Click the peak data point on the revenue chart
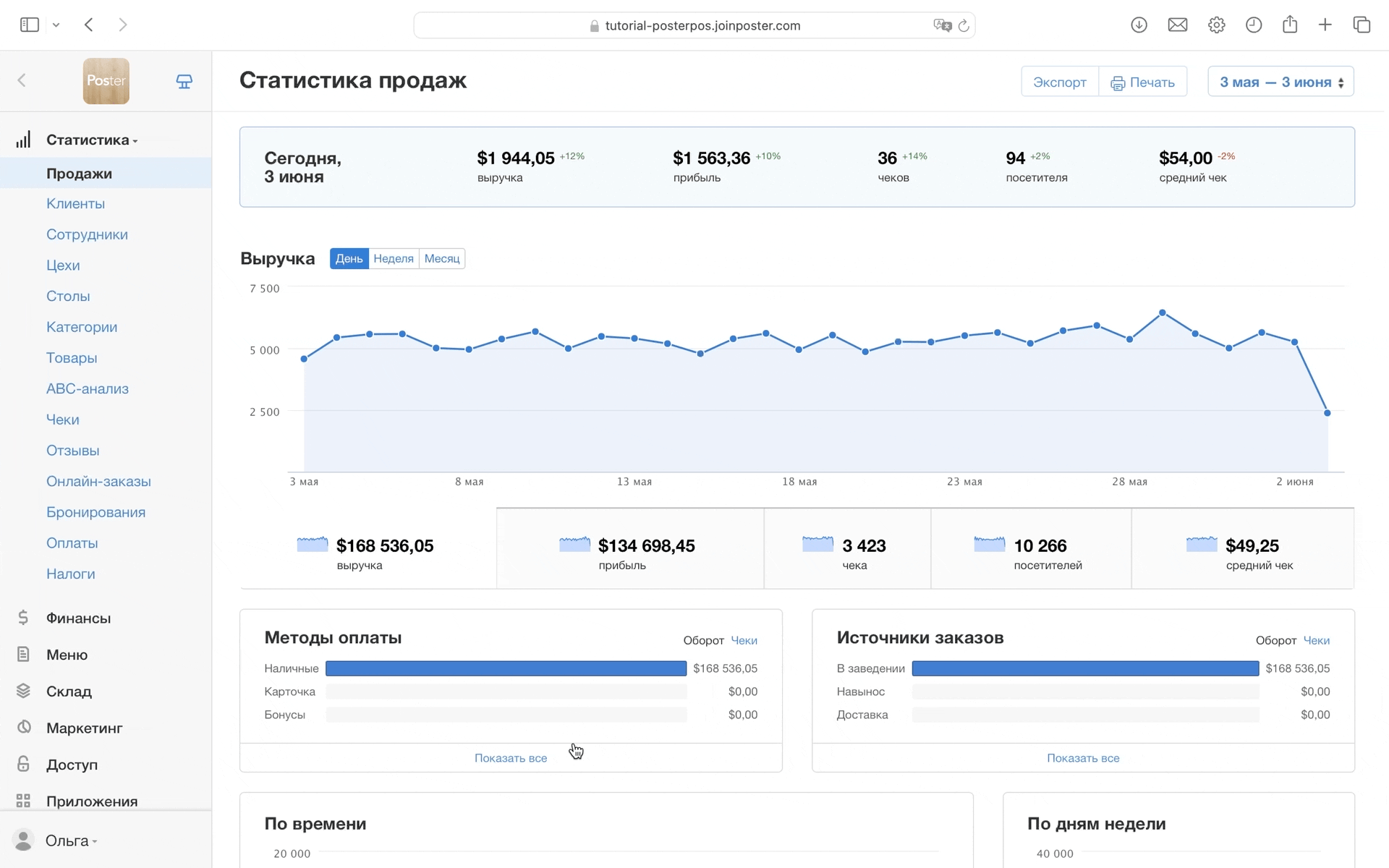 coord(1163,312)
